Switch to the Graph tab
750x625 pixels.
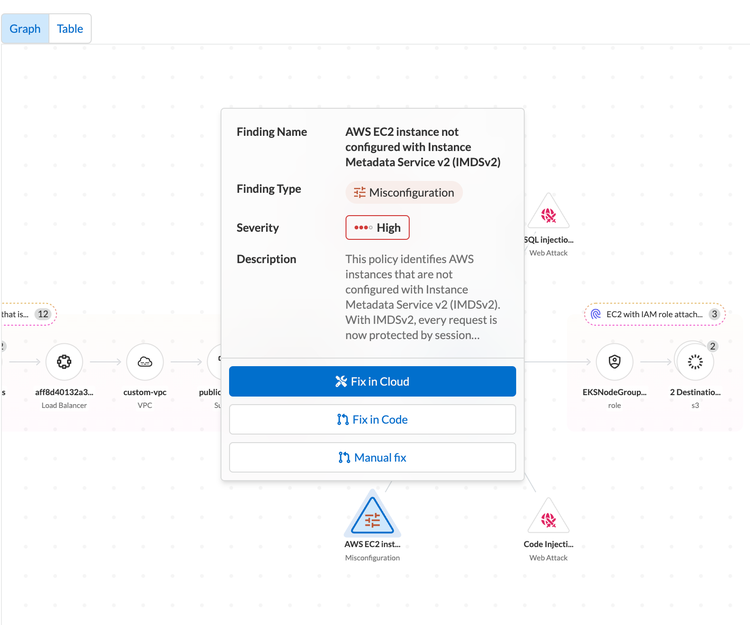25,29
